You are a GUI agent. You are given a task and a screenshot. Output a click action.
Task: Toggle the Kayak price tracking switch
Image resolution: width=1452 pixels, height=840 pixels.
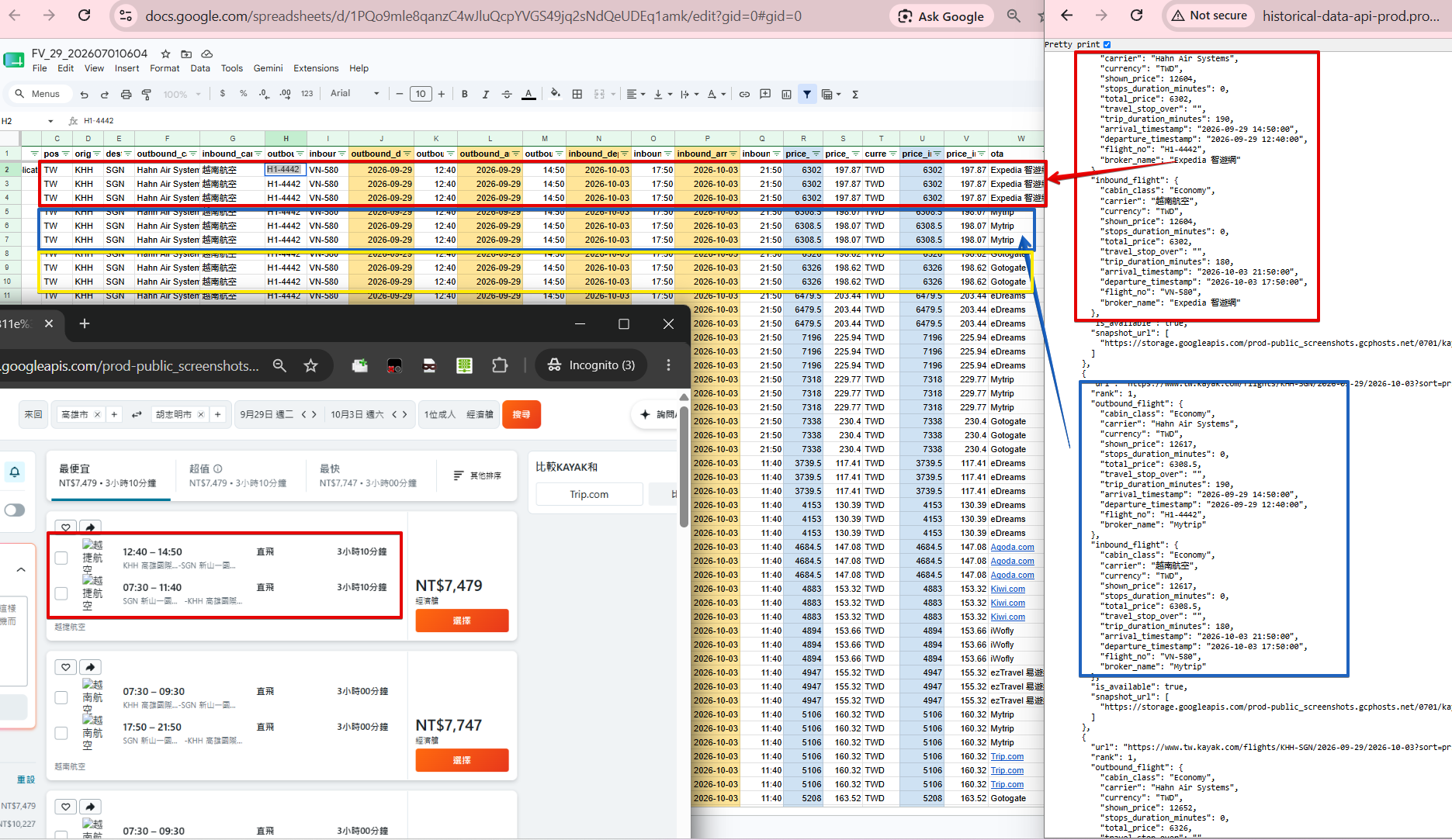[15, 510]
